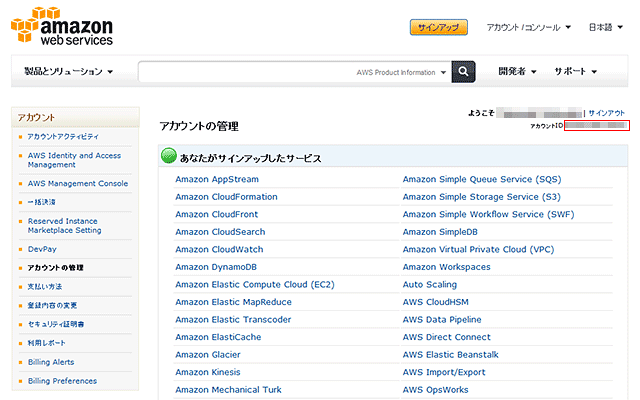Open the Amazon CloudSearch link

coord(220,232)
